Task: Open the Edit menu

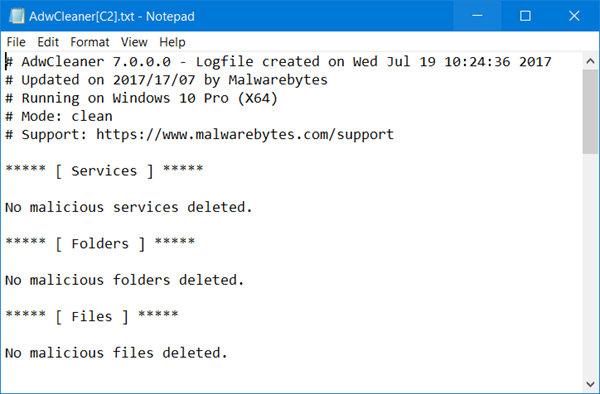Action: click(x=48, y=42)
